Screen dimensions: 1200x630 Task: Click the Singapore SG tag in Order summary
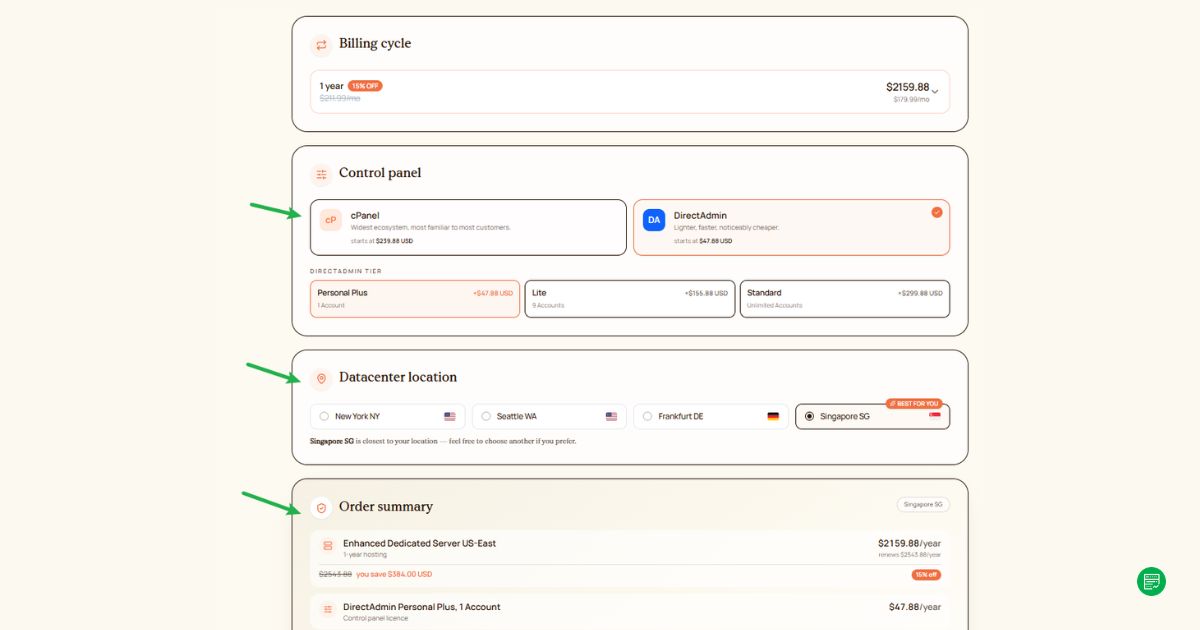923,505
